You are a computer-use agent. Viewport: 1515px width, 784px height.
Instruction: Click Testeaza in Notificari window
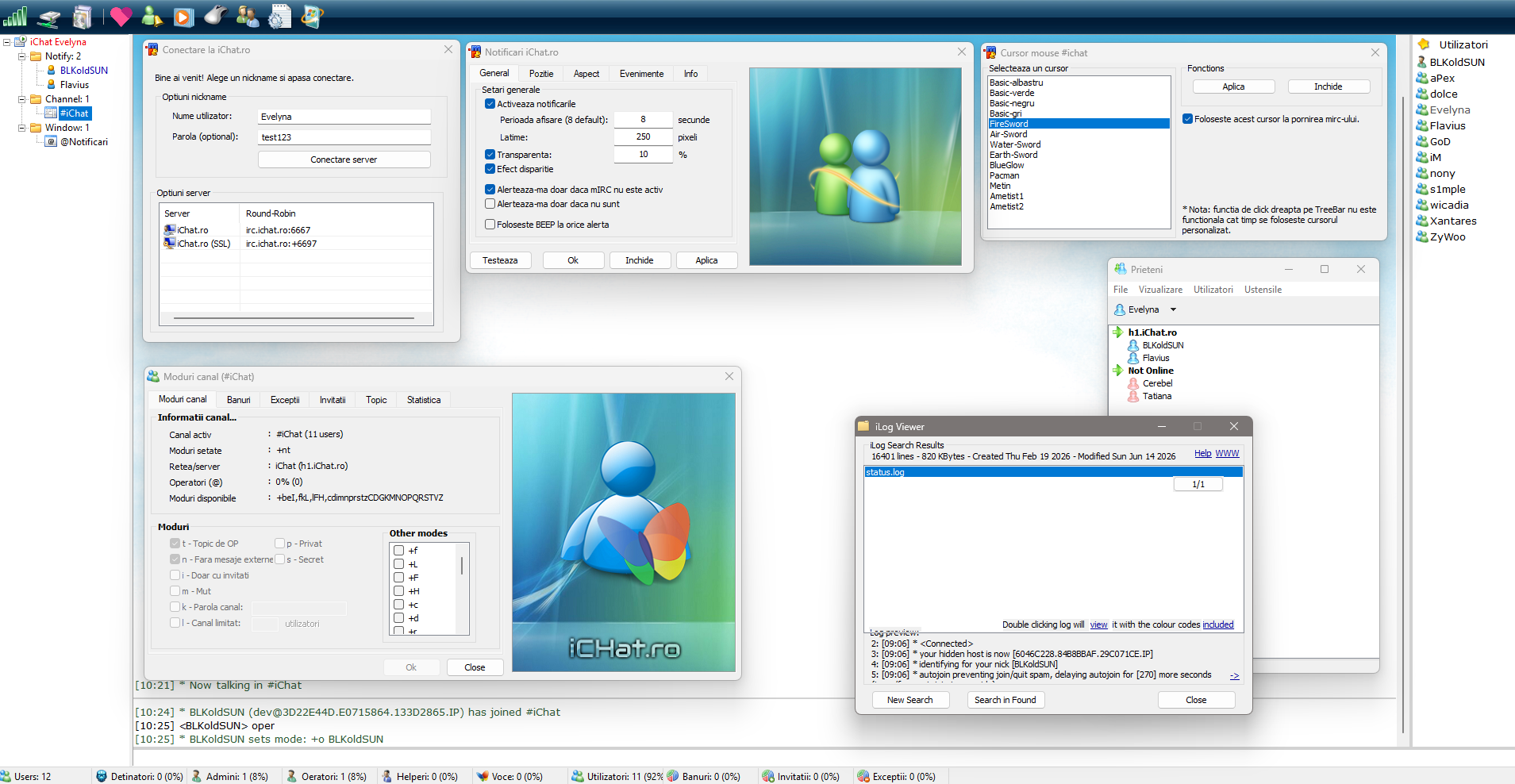point(500,260)
